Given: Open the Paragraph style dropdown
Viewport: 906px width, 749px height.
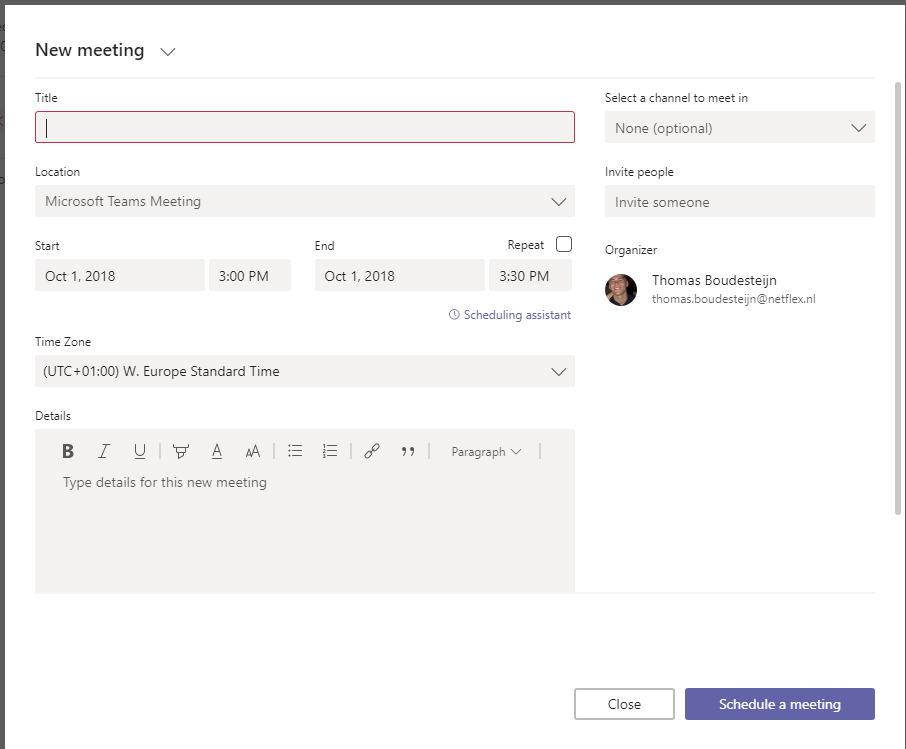Looking at the screenshot, I should pos(486,451).
